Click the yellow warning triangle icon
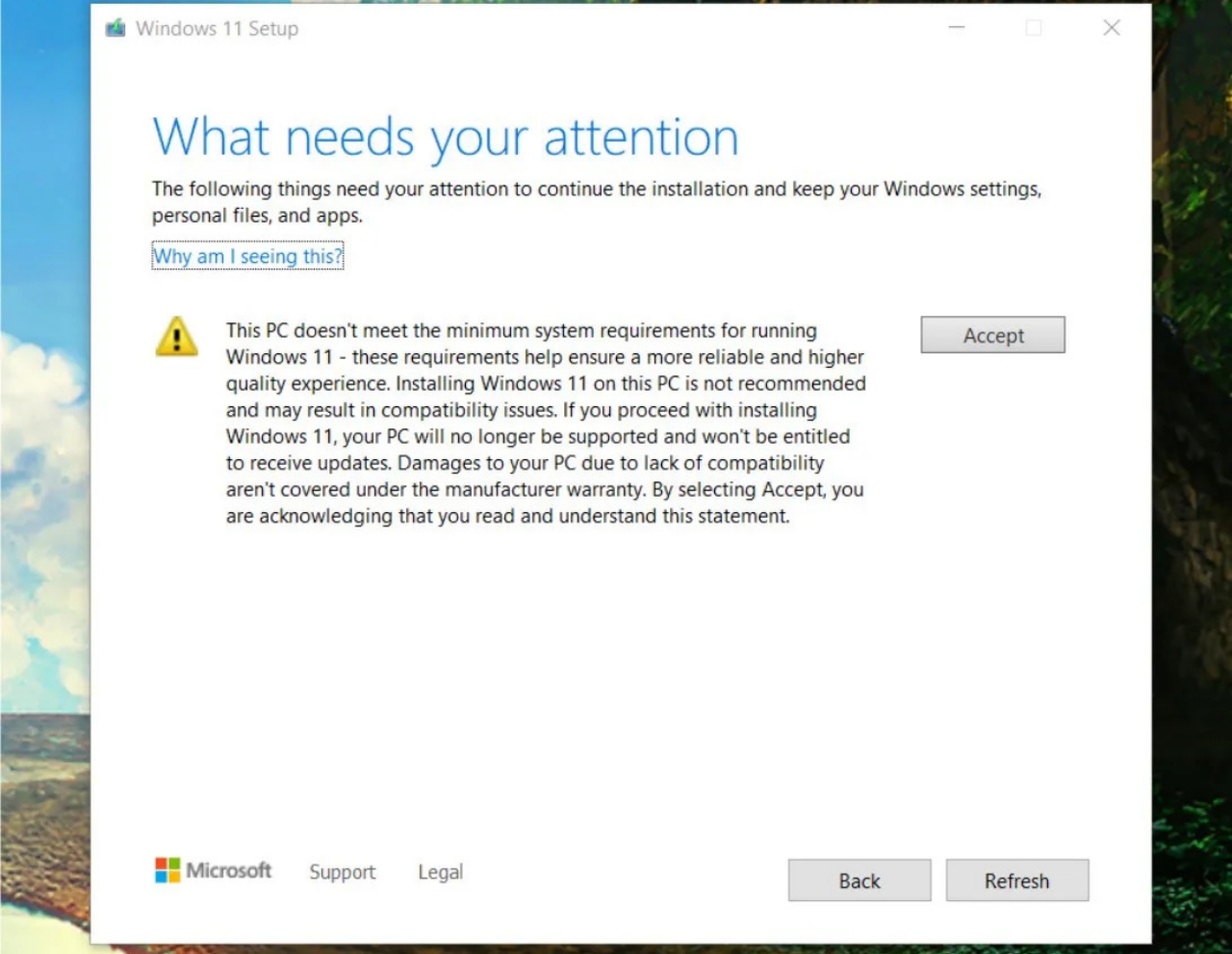The image size is (1232, 954). click(176, 337)
